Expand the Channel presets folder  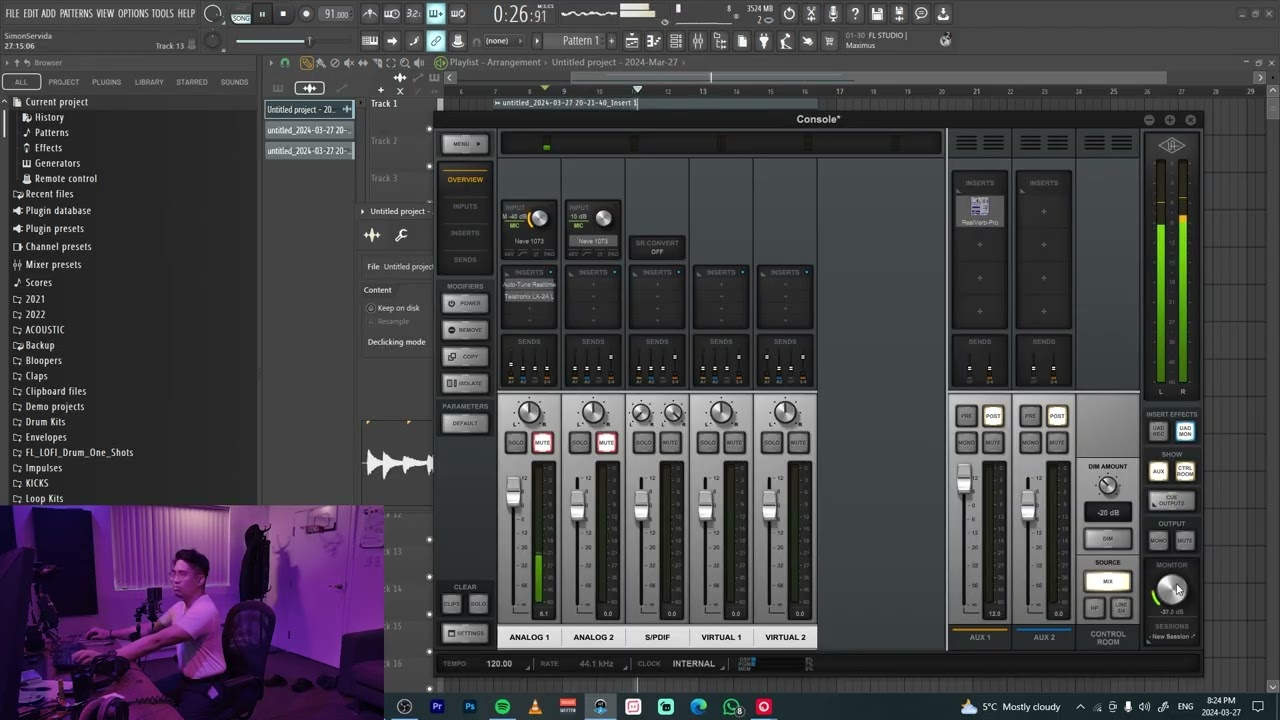[x=58, y=247]
